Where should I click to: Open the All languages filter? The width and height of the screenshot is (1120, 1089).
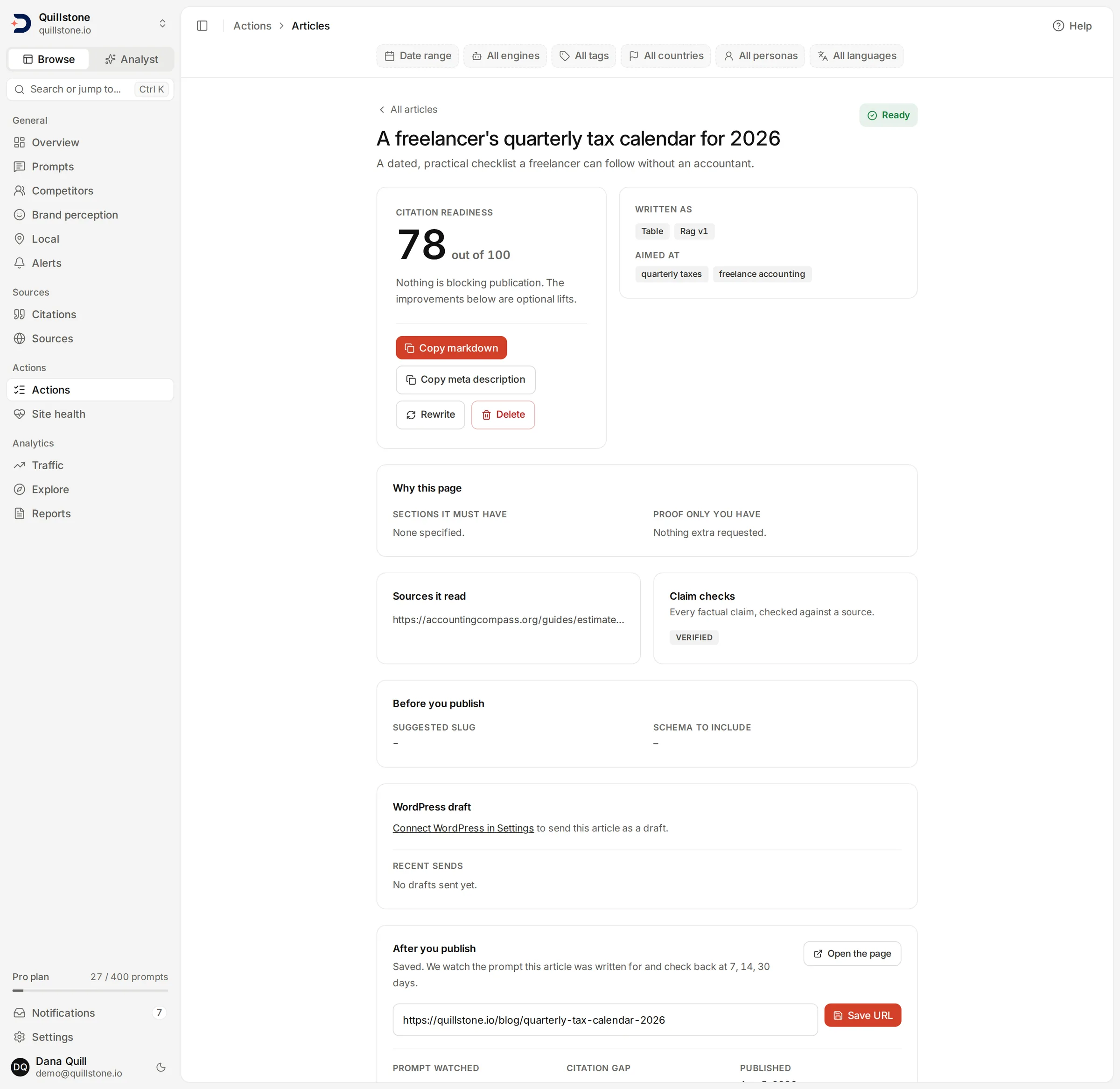[x=856, y=56]
